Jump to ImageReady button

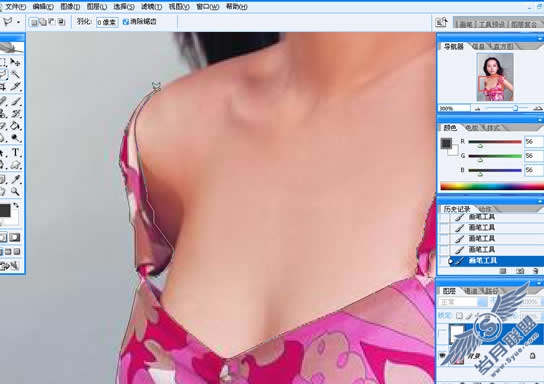(x=9, y=266)
